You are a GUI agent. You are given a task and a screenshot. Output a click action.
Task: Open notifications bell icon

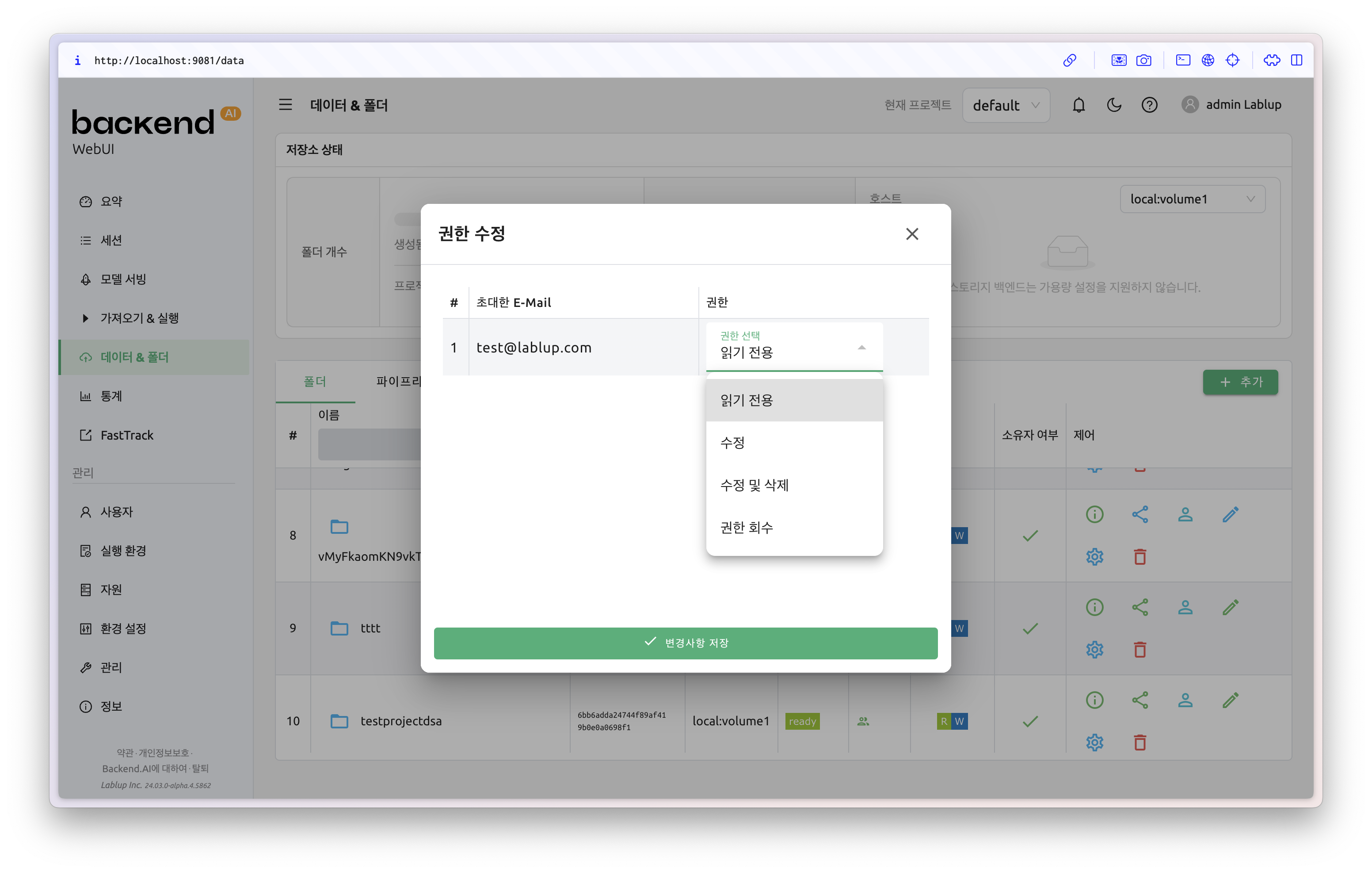tap(1079, 105)
